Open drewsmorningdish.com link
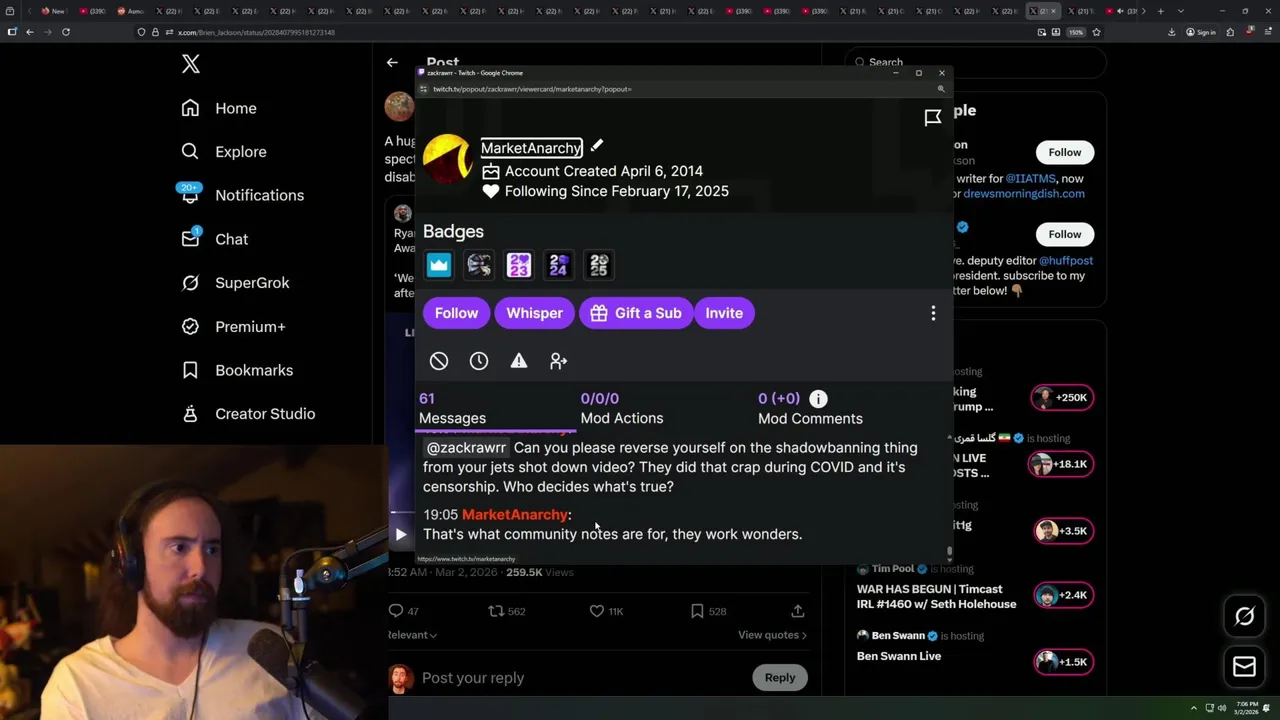Screen dimensions: 1280x720 tap(1024, 194)
